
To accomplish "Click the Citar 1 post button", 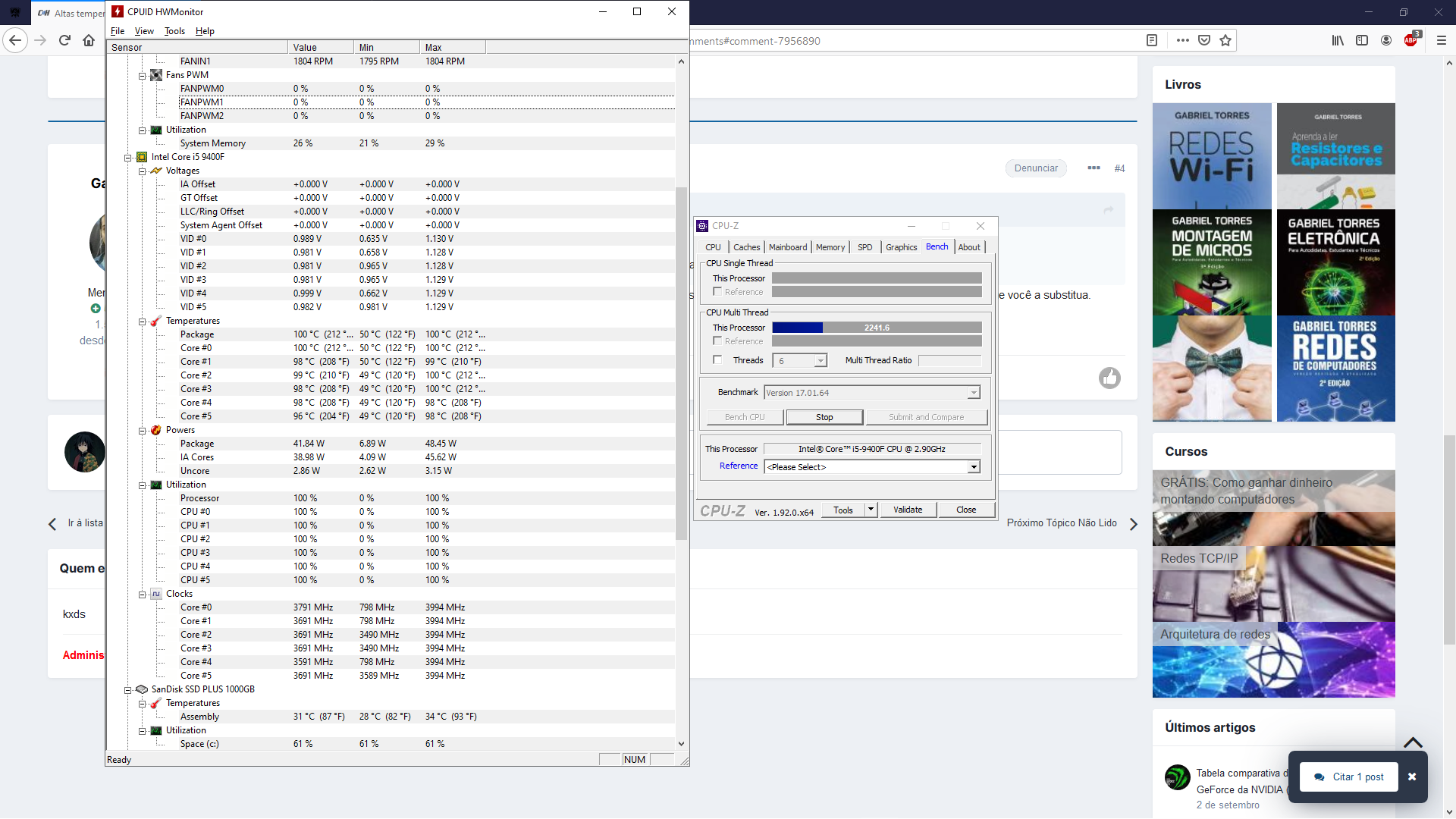I will coord(1348,777).
